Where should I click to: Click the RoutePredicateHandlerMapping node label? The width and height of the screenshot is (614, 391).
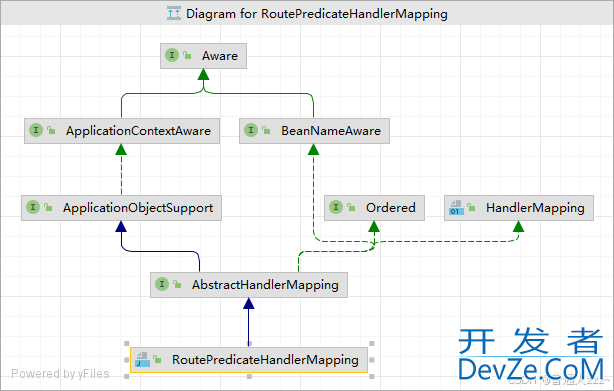click(265, 360)
